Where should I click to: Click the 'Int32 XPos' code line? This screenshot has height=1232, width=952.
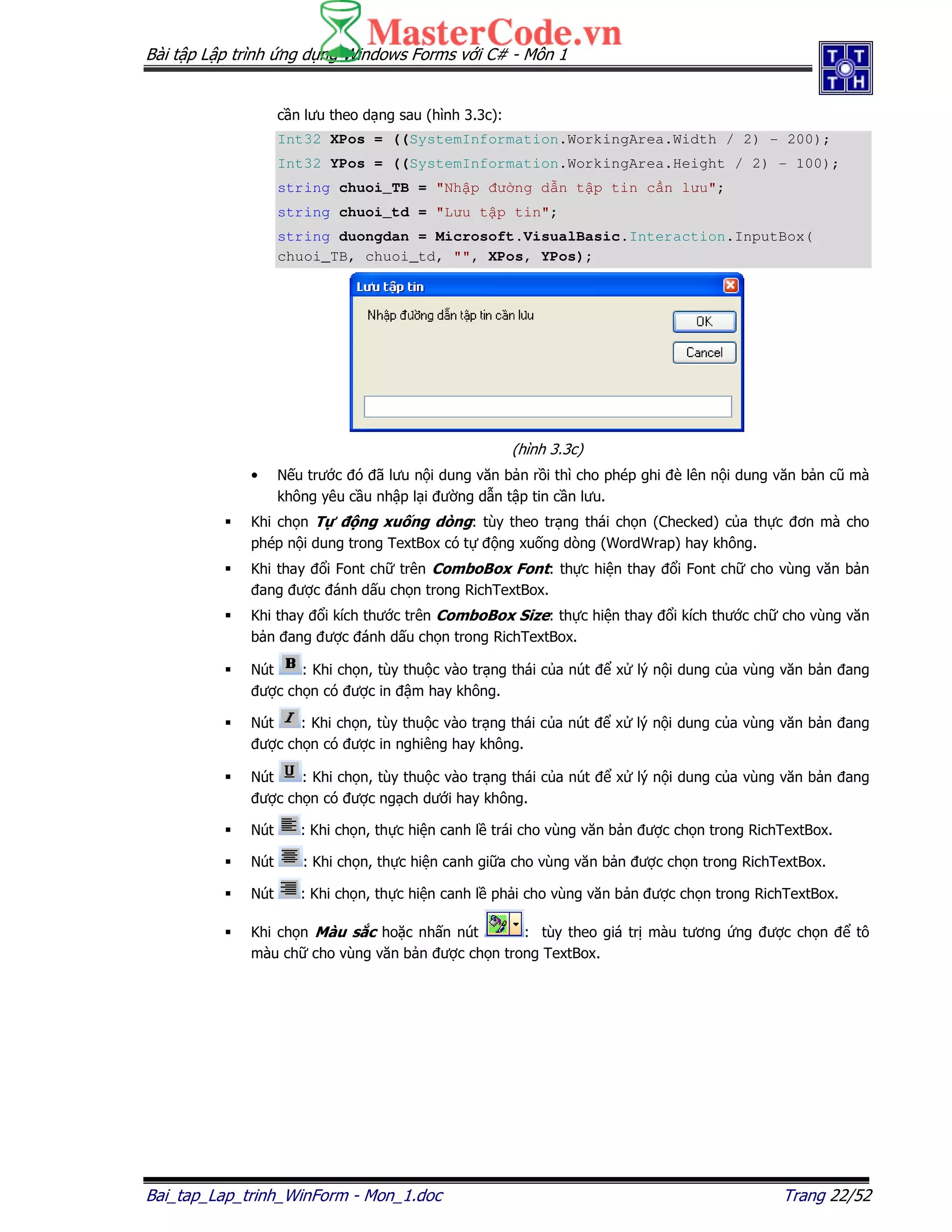553,139
